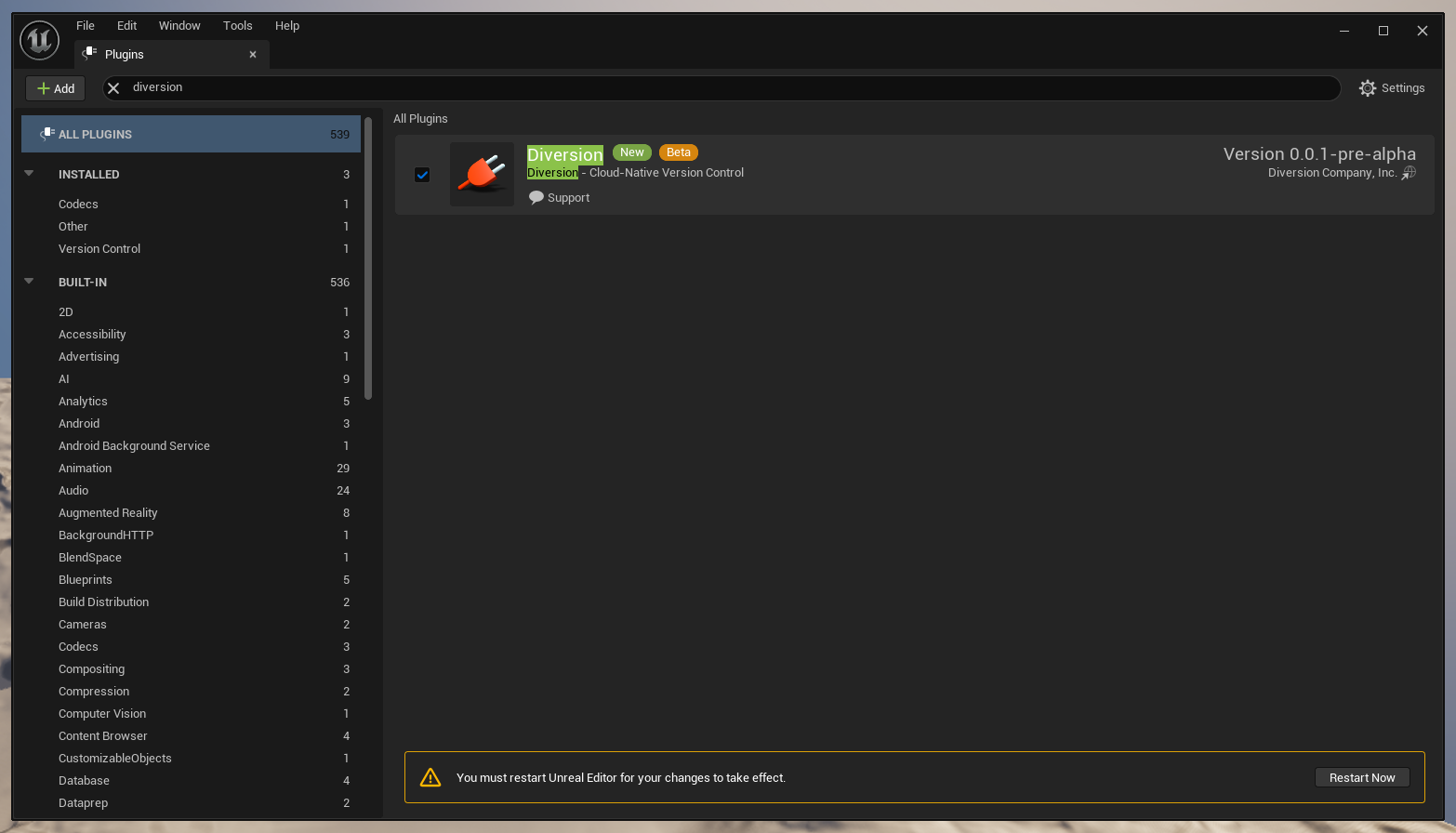Clear the search field with X icon
This screenshot has width=1456, height=833.
[113, 88]
